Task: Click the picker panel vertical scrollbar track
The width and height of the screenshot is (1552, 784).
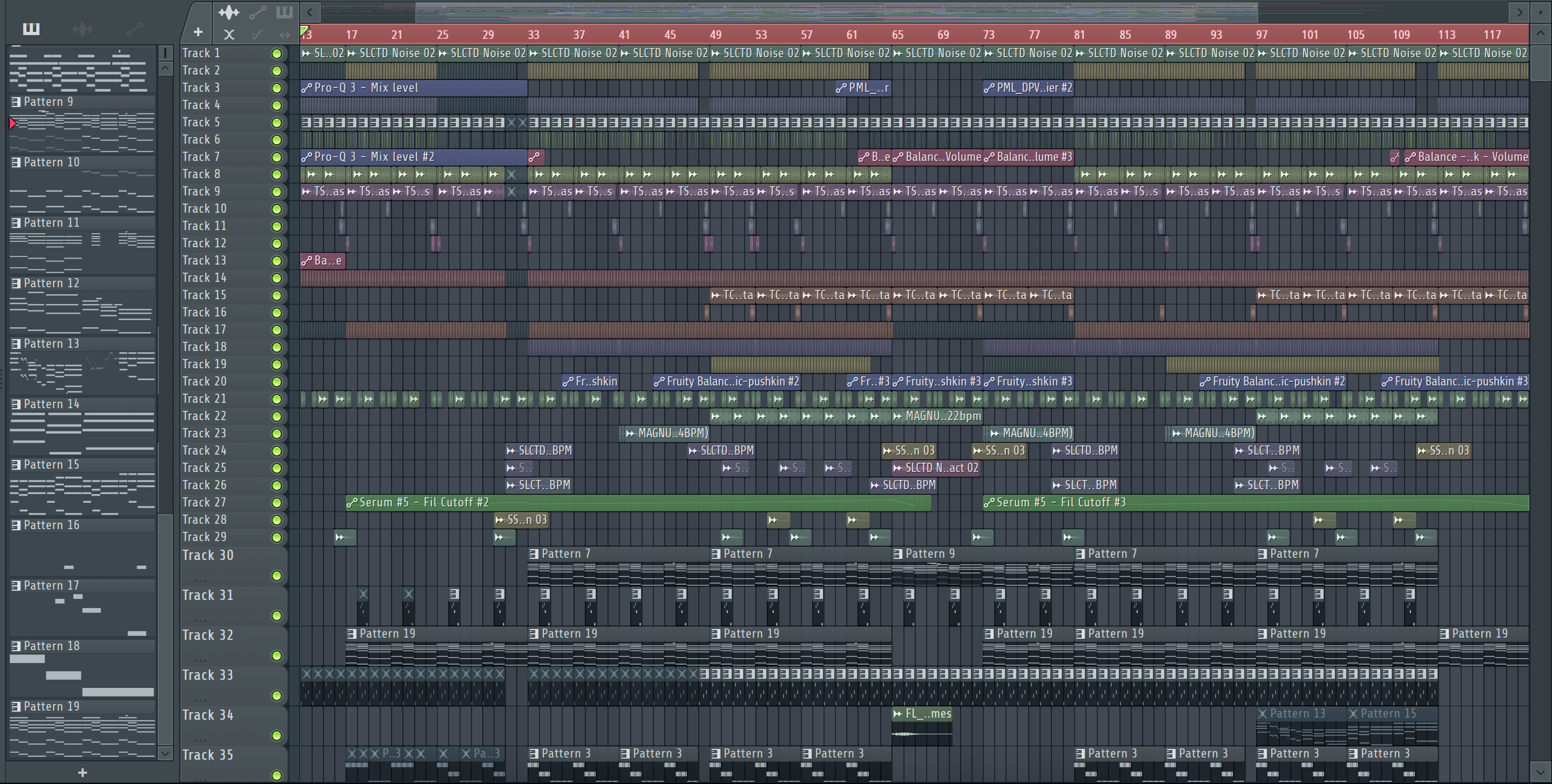Action: pyautogui.click(x=165, y=410)
